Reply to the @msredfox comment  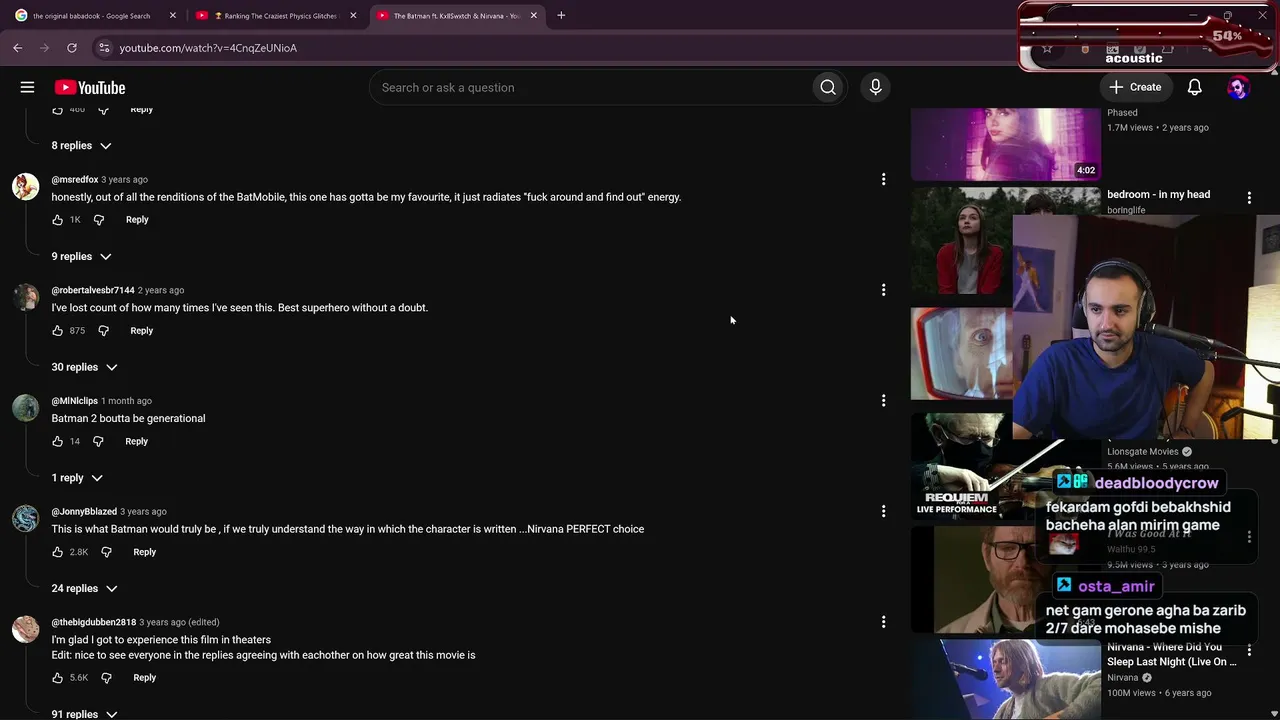click(137, 220)
